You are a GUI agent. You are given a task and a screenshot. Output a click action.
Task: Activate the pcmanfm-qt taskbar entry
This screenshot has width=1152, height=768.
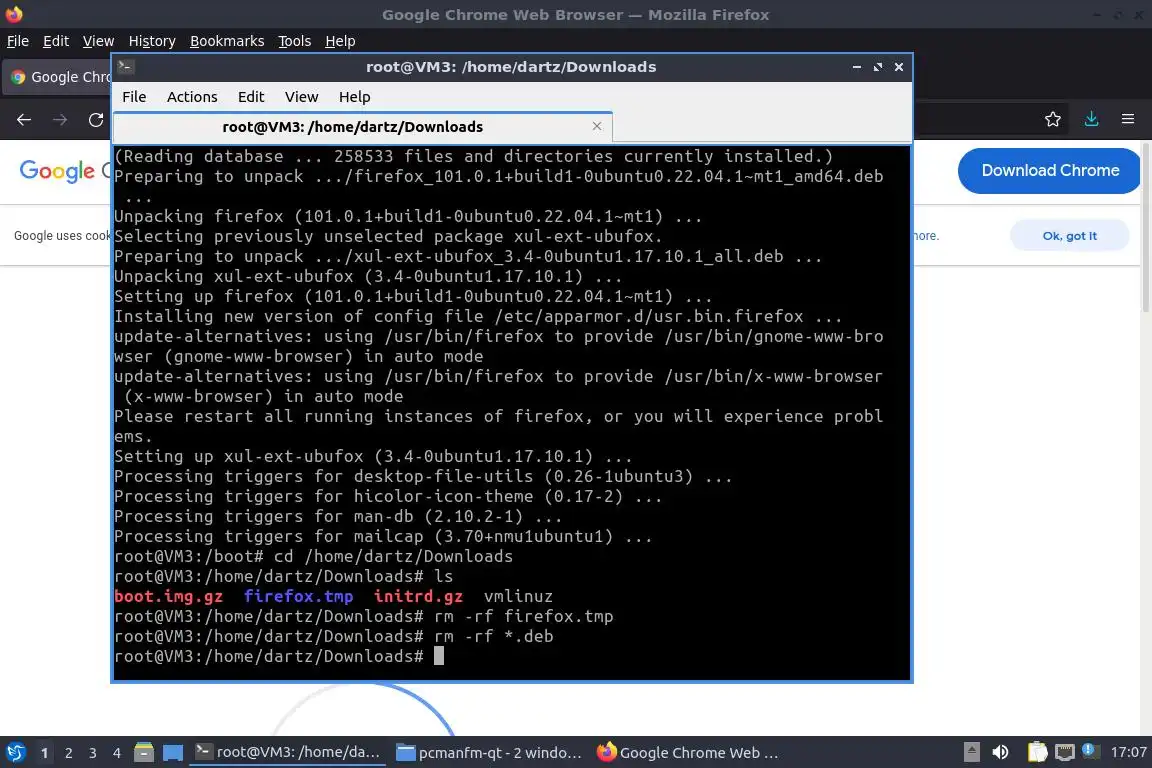point(489,753)
